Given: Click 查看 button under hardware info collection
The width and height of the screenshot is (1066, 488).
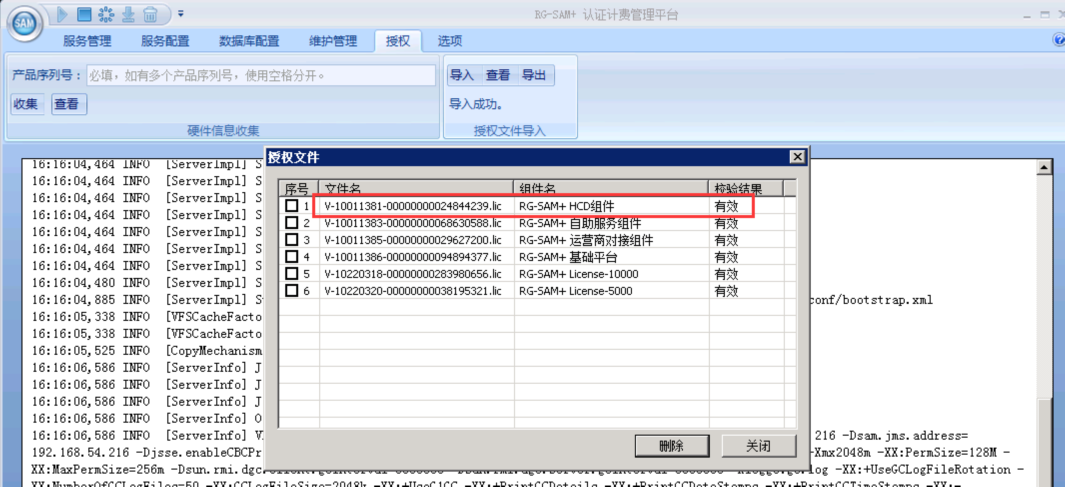Looking at the screenshot, I should click(69, 104).
